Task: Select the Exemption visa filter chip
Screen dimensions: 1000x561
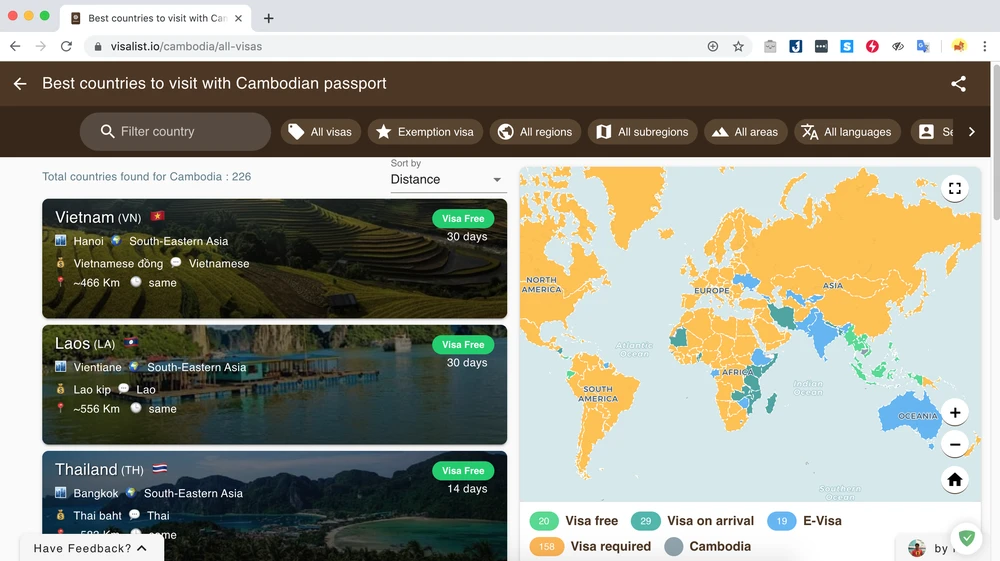Action: pos(425,132)
